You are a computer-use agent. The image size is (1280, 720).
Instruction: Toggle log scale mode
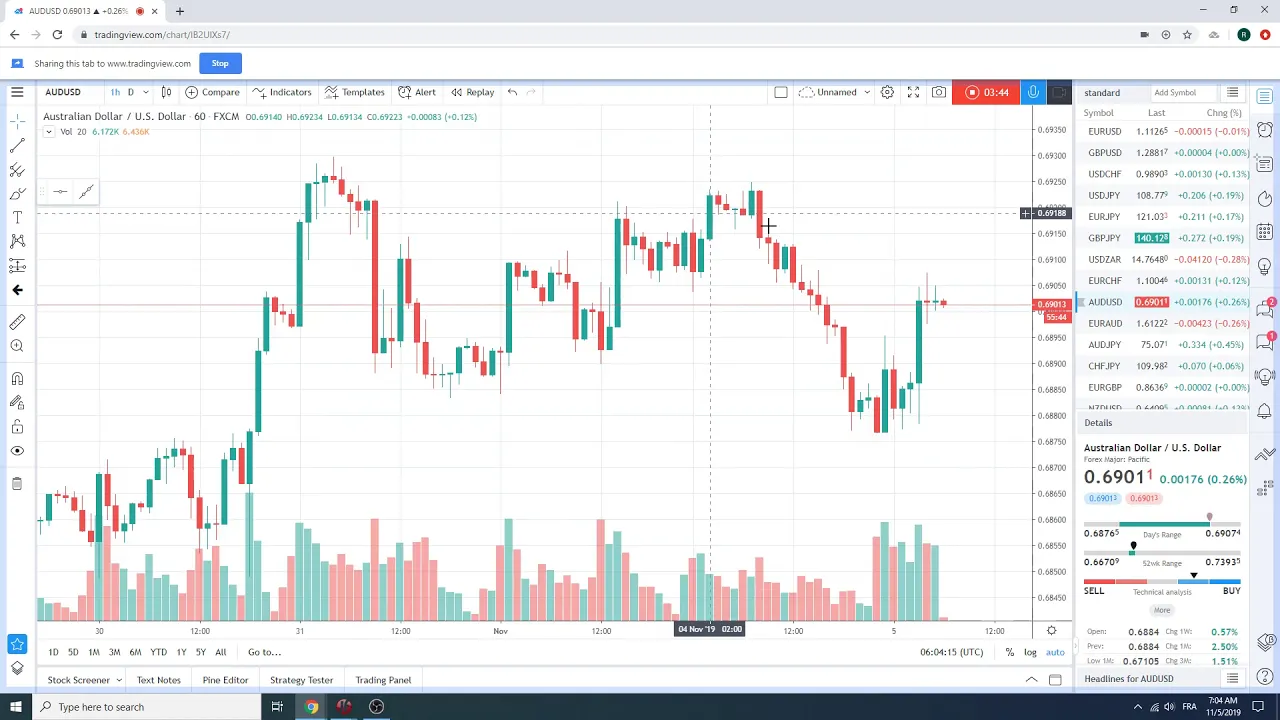1030,652
